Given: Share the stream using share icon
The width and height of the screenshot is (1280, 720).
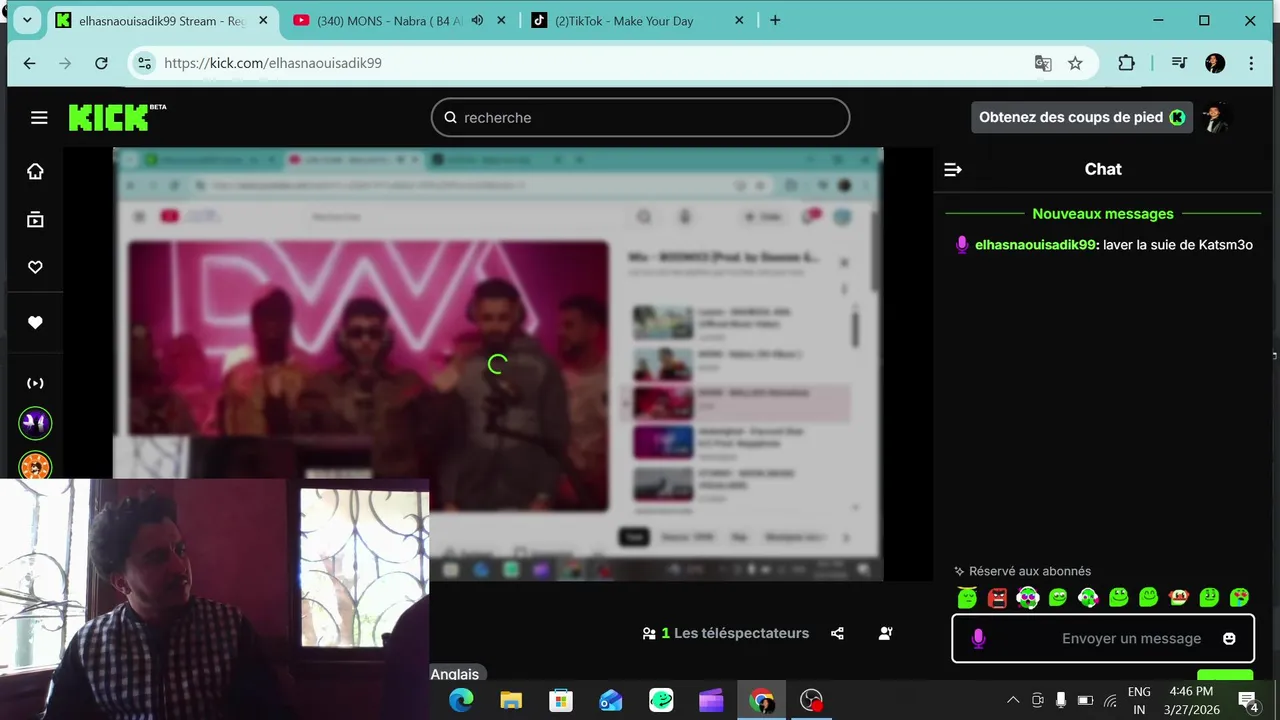Looking at the screenshot, I should point(837,633).
